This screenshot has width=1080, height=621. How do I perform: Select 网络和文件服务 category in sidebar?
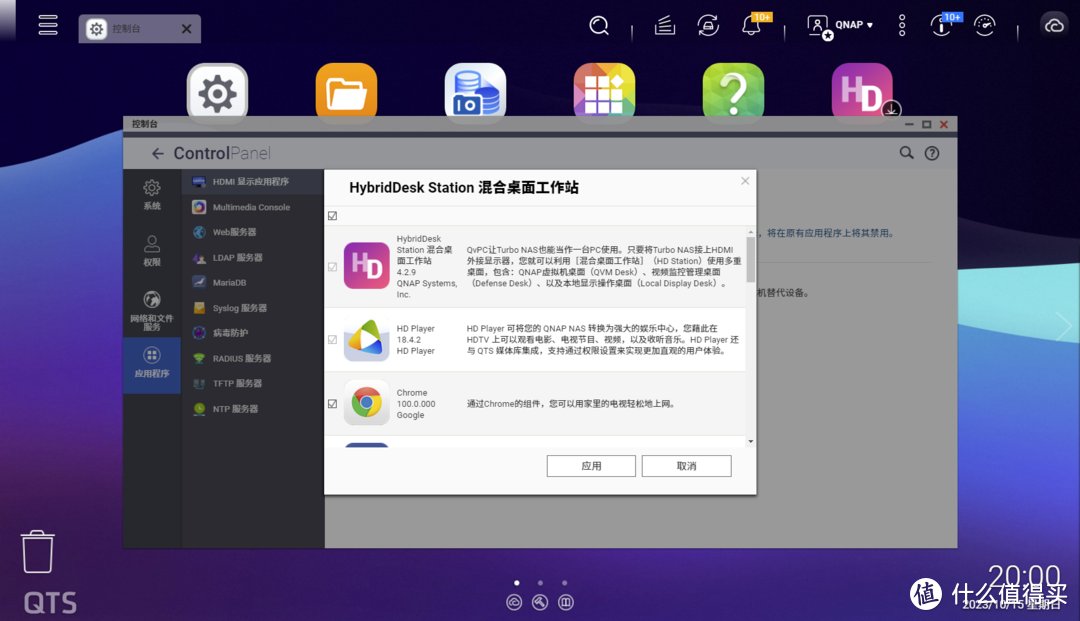152,310
